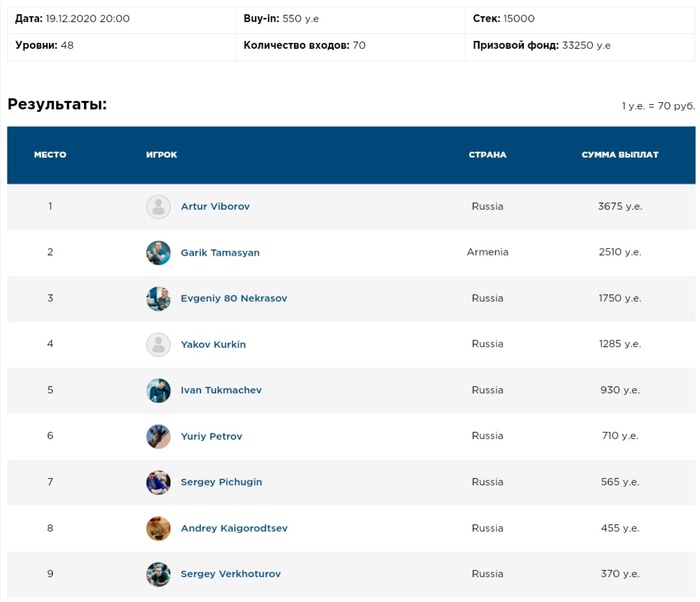
Task: Open Sergey Pichugin's player profile link
Action: [221, 482]
